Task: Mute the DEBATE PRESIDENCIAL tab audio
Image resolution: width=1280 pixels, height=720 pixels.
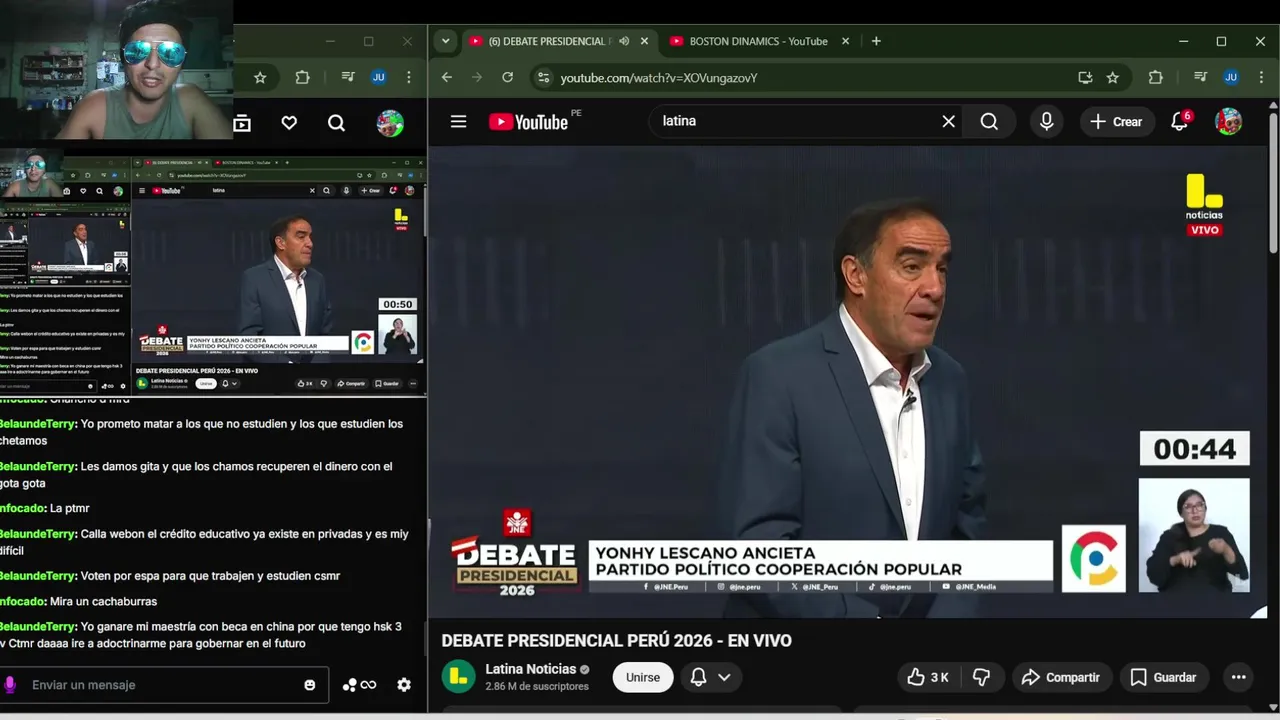Action: (624, 41)
